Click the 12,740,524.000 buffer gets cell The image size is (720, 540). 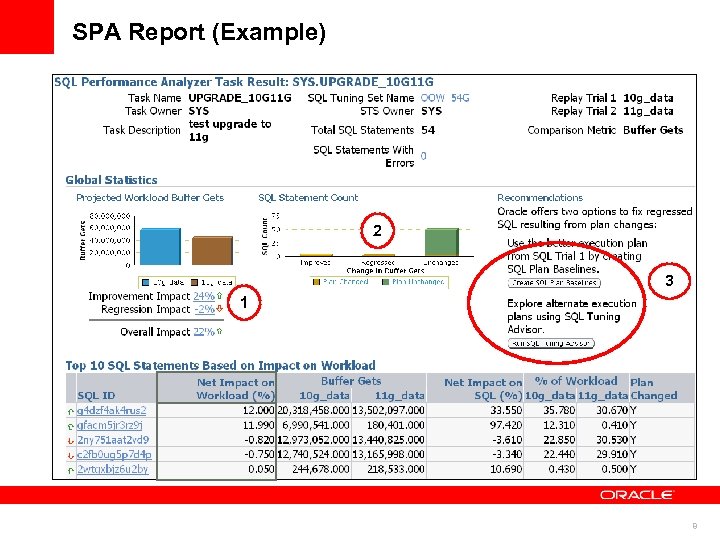pyautogui.click(x=313, y=455)
